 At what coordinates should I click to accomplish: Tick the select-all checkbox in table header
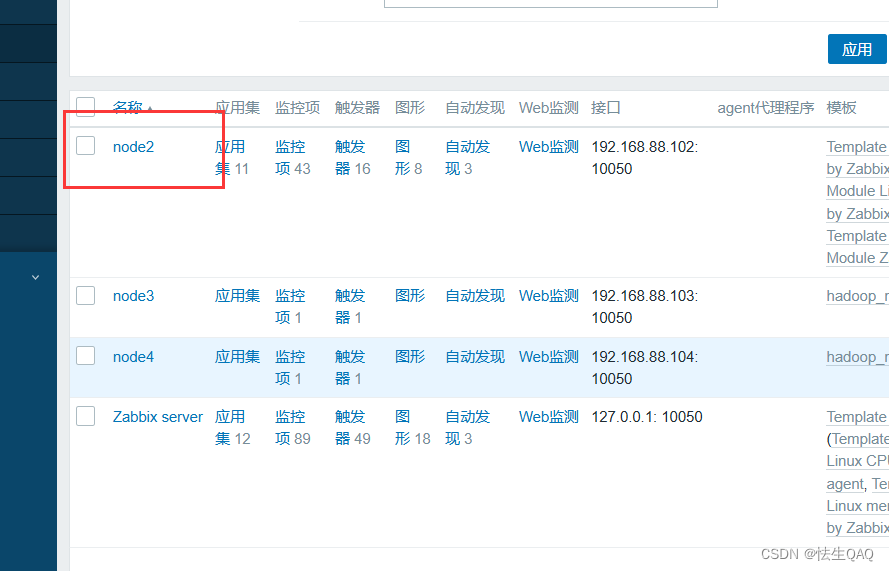coord(86,107)
